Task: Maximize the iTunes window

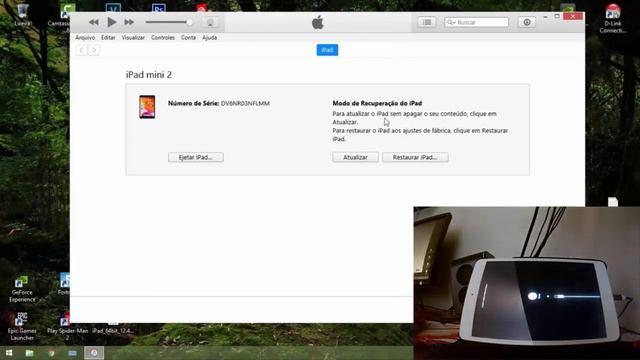Action: (557, 16)
